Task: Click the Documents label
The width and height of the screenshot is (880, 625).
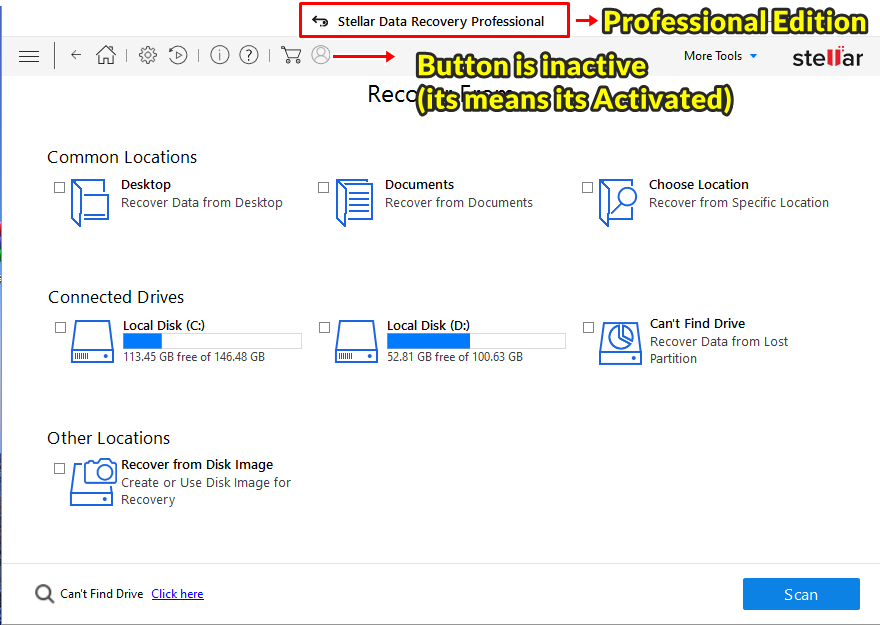Action: coord(419,185)
